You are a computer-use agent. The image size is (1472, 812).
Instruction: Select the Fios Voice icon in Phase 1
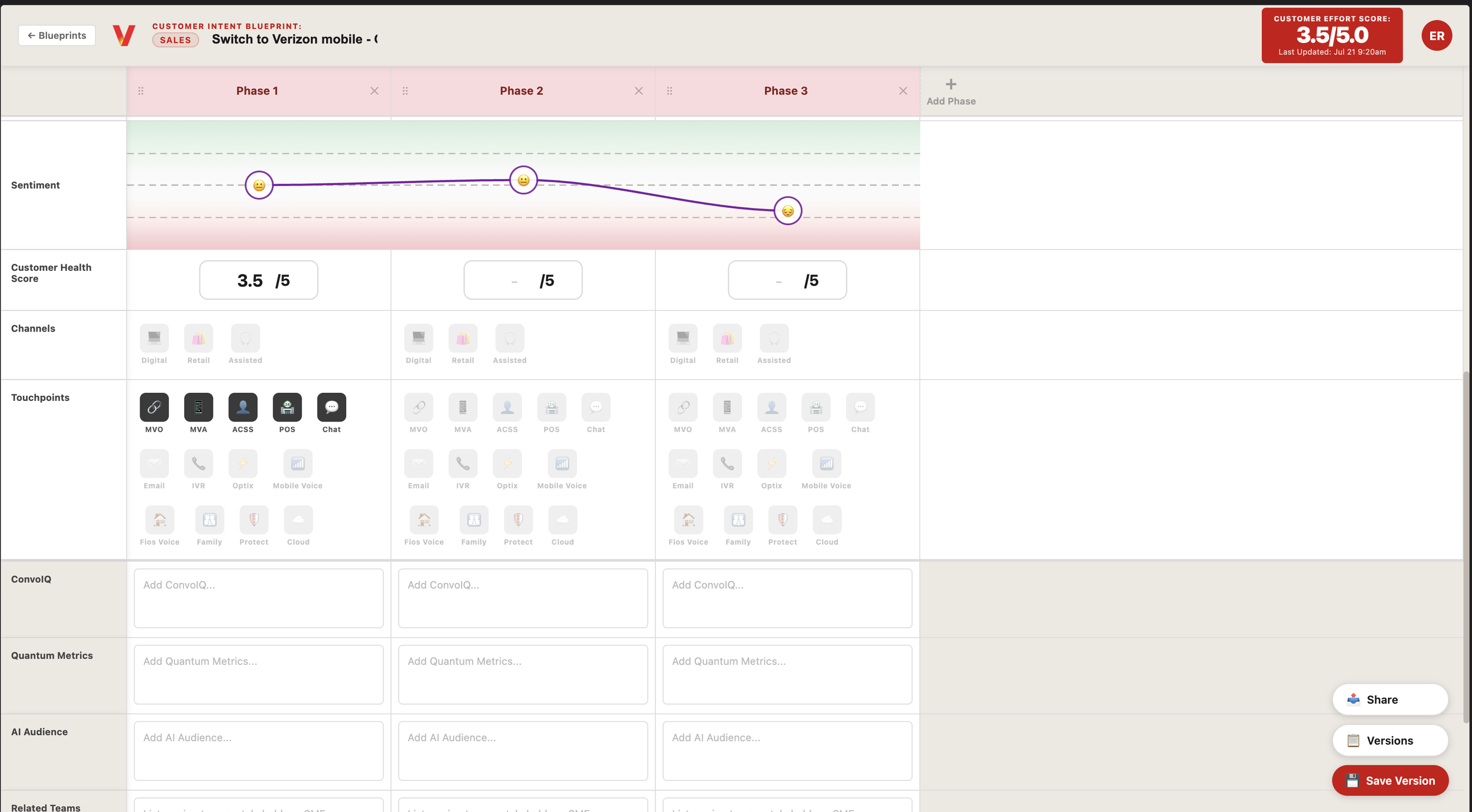(160, 520)
